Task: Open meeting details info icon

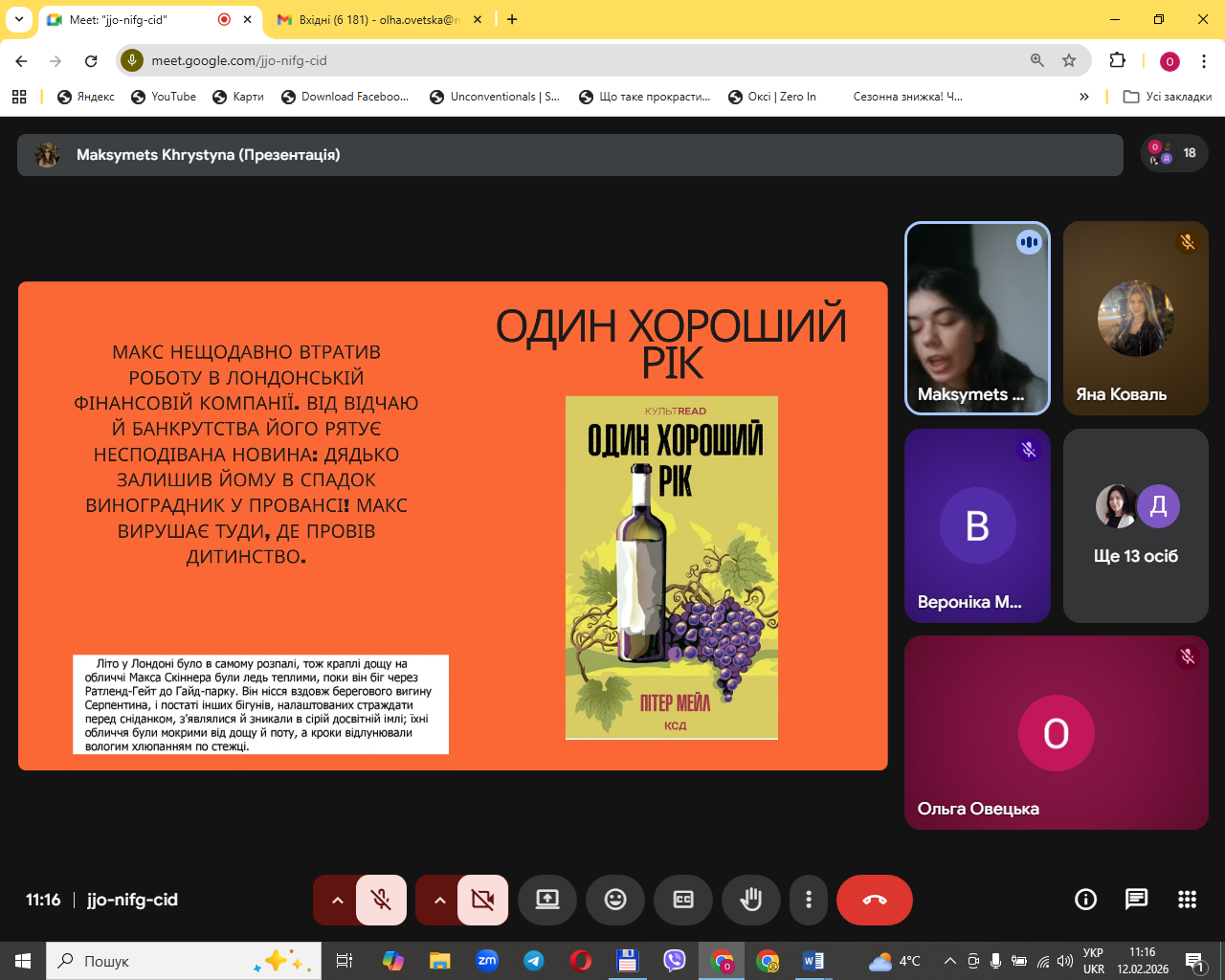Action: 1085,900
